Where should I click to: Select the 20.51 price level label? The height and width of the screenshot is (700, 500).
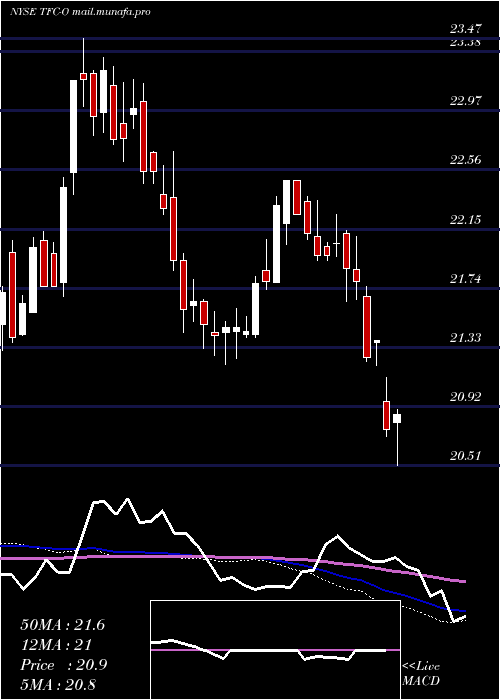[466, 456]
